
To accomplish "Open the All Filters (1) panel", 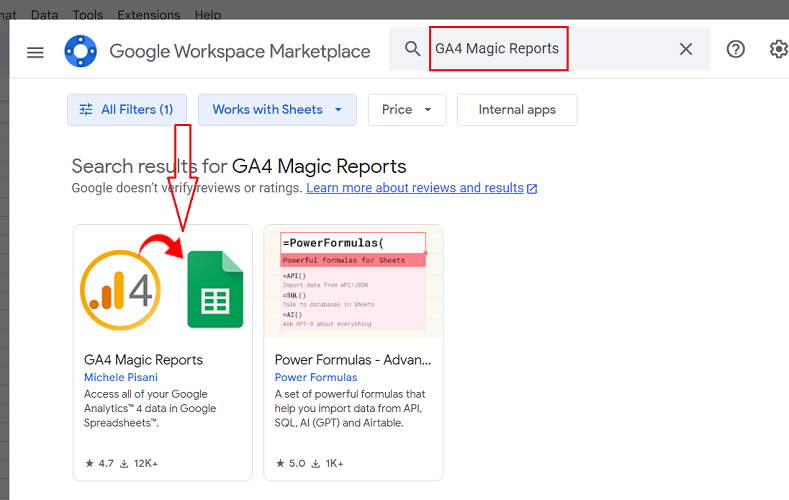I will (127, 110).
